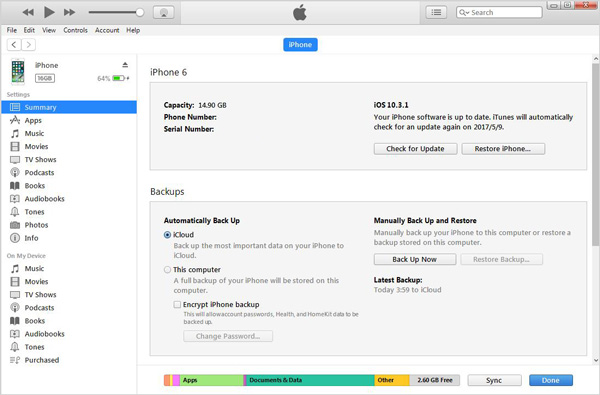
Task: Click the Sync button
Action: point(494,380)
